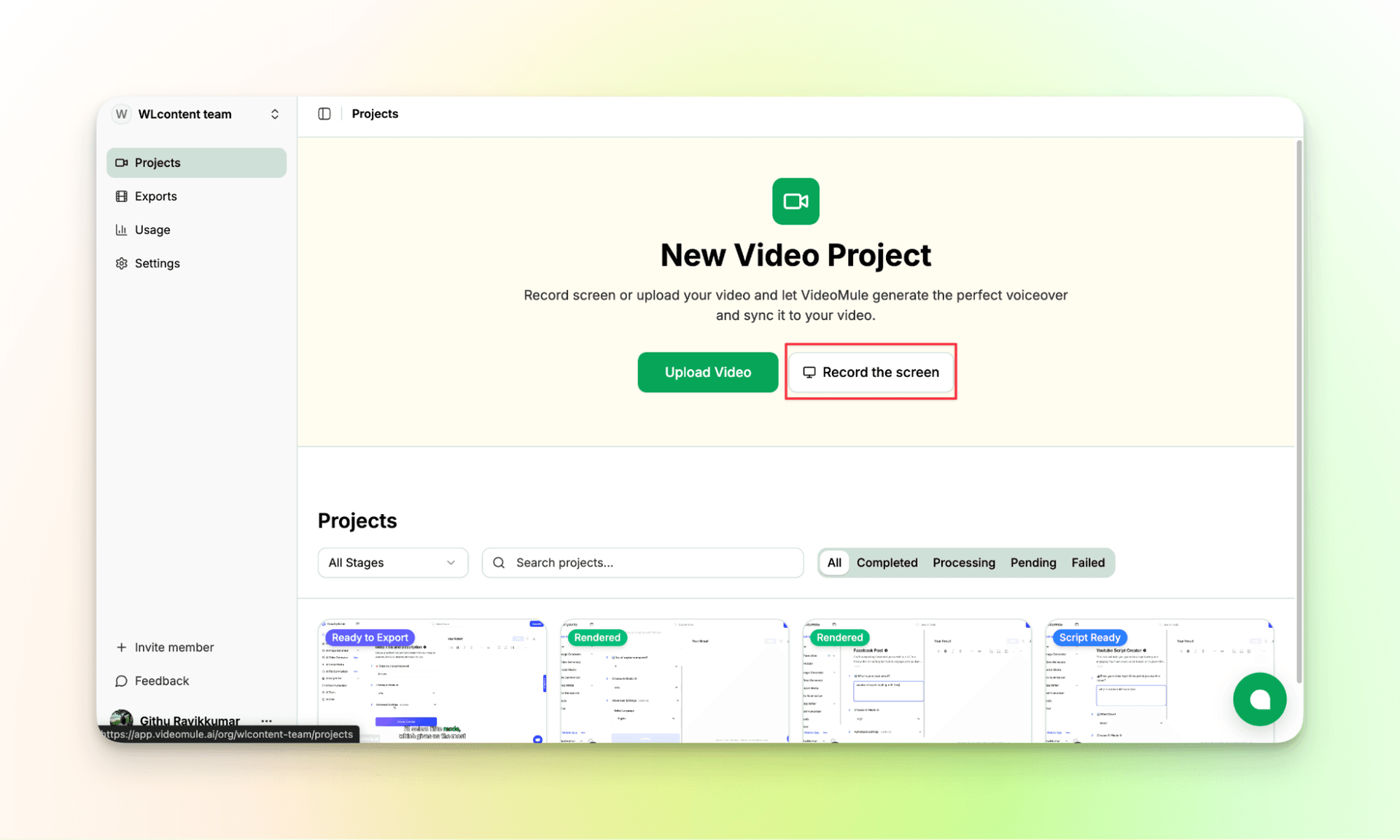The width and height of the screenshot is (1400, 840).
Task: Open the chat support bubble
Action: coord(1259,699)
